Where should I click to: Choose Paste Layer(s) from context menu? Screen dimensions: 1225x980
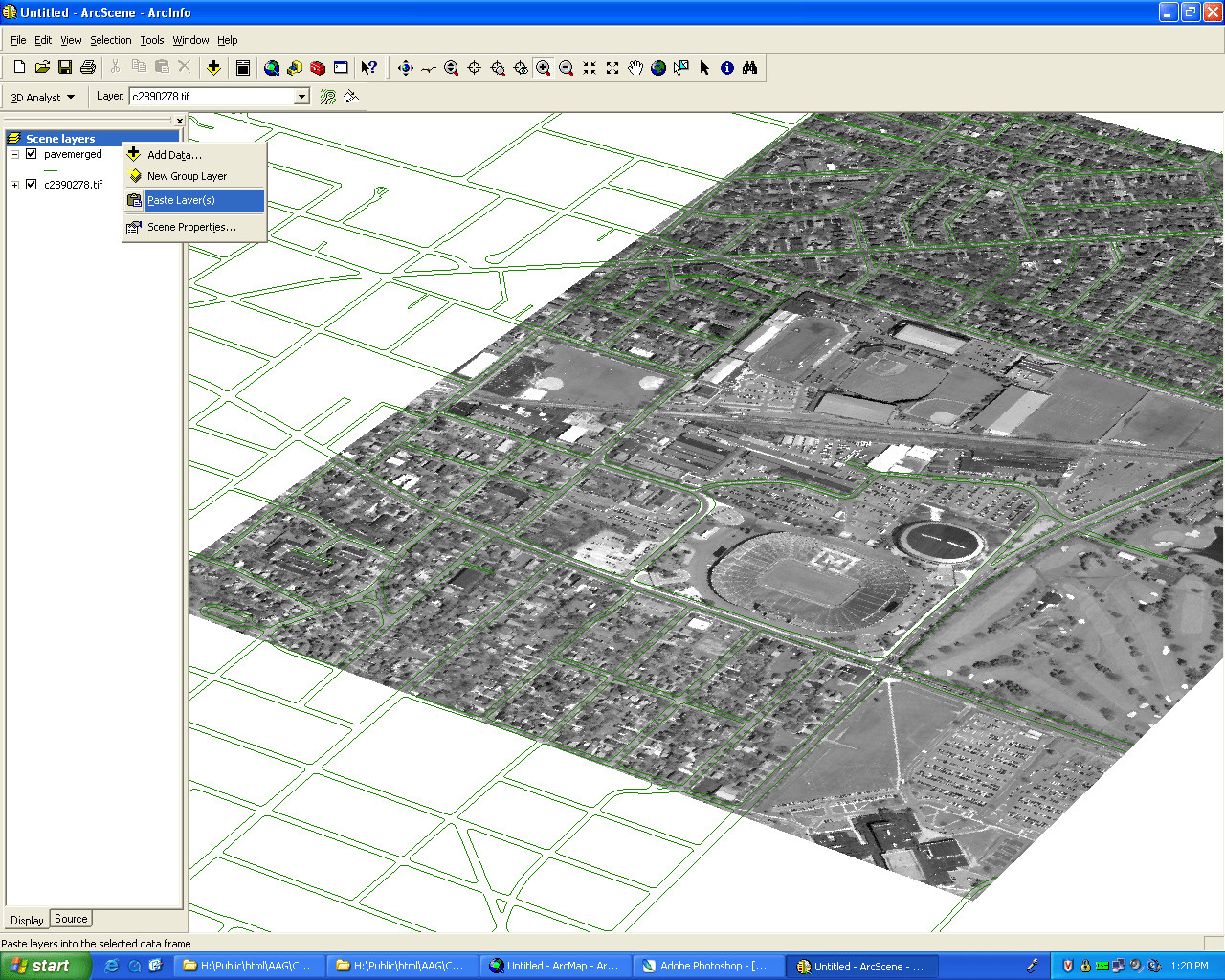click(181, 200)
